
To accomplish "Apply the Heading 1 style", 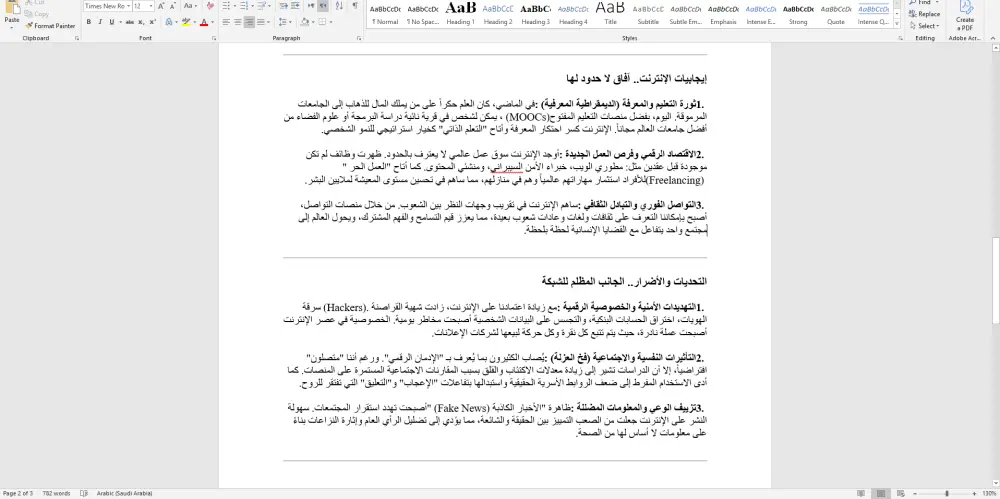I will pyautogui.click(x=460, y=14).
